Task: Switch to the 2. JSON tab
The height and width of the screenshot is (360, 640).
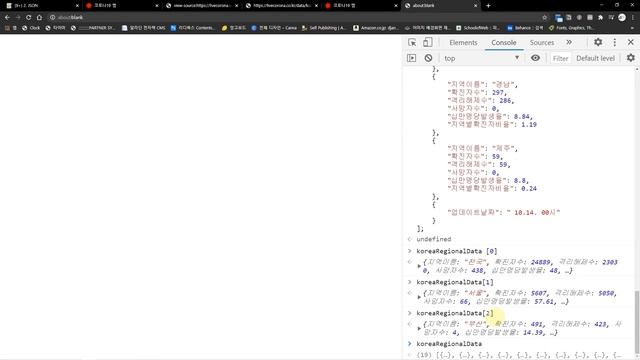Action: point(41,6)
